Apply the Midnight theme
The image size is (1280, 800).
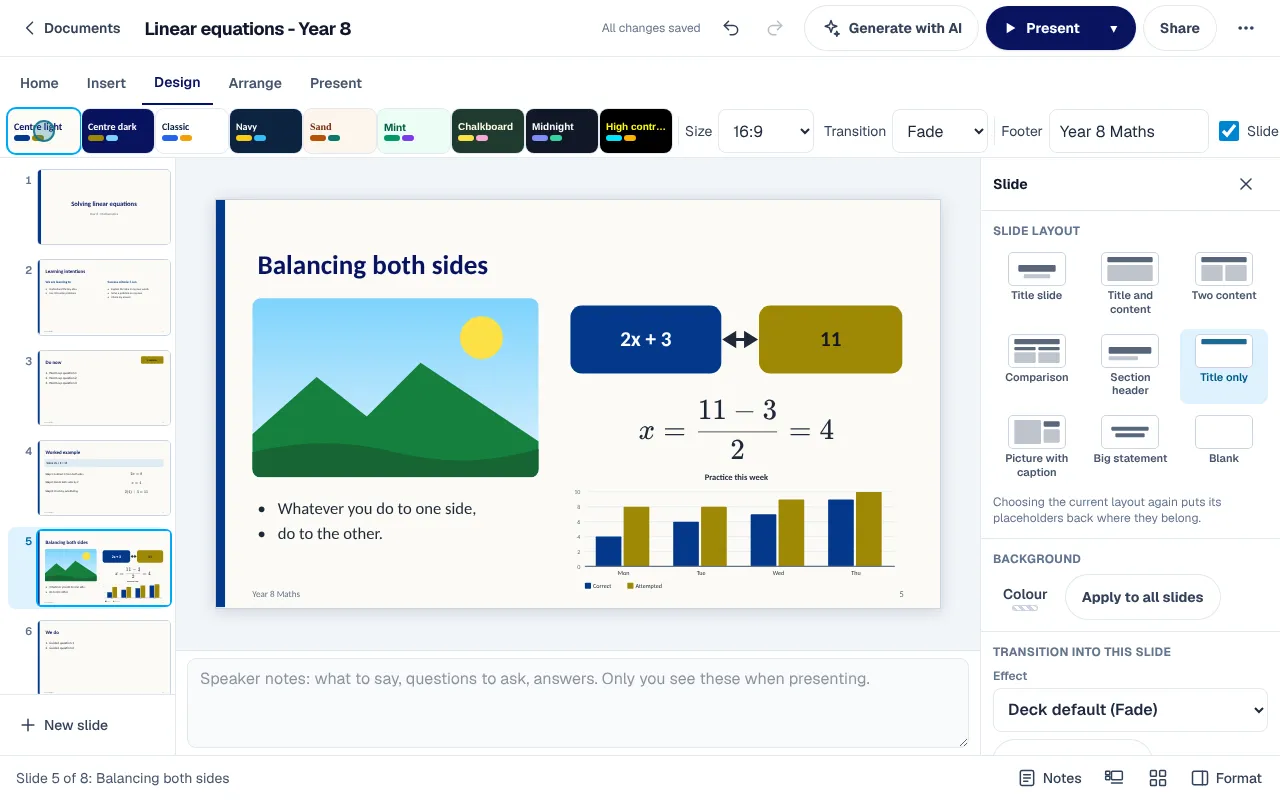(561, 131)
